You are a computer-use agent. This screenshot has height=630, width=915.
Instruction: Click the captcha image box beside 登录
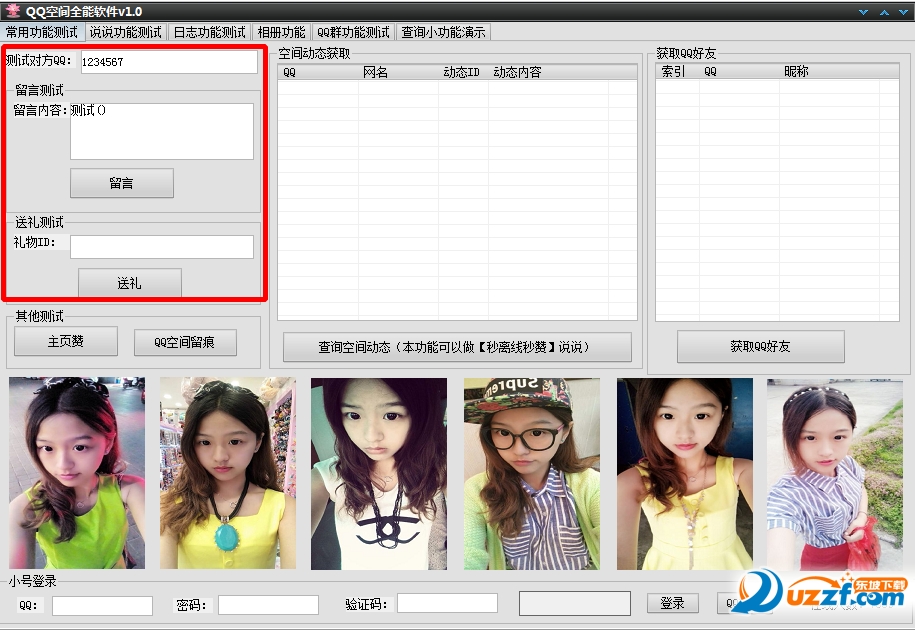pos(575,603)
